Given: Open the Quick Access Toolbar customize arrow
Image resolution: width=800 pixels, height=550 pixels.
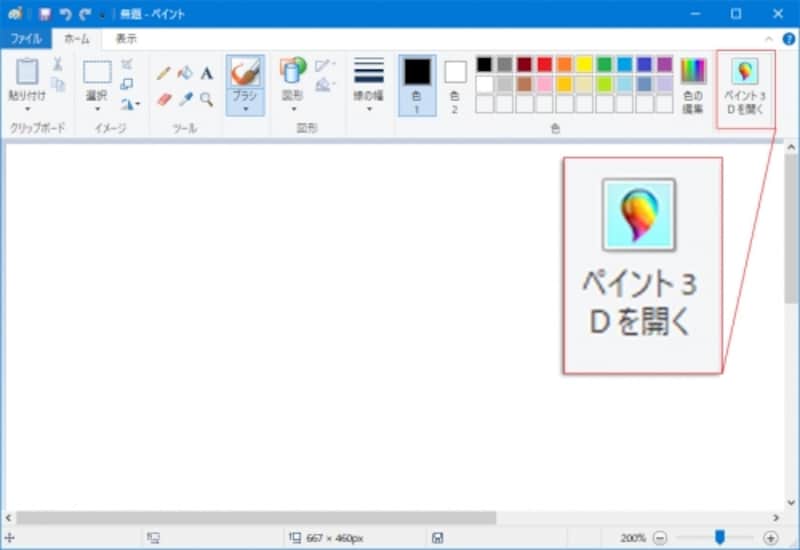Looking at the screenshot, I should [102, 15].
